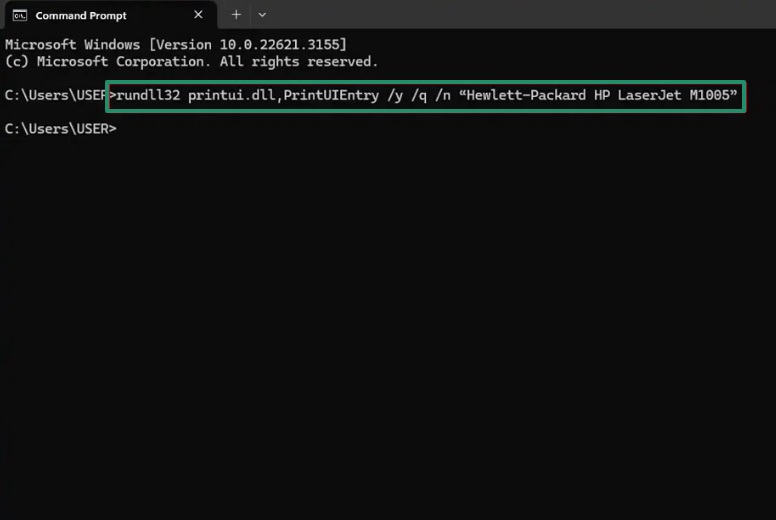Viewport: 776px width, 520px height.
Task: Click the Command Prompt tab icon
Action: tap(19, 15)
